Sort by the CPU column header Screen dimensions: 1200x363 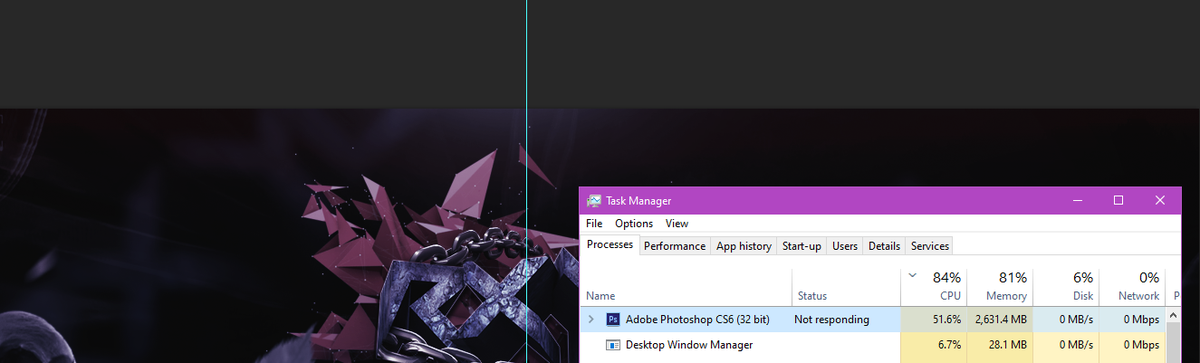tap(934, 286)
